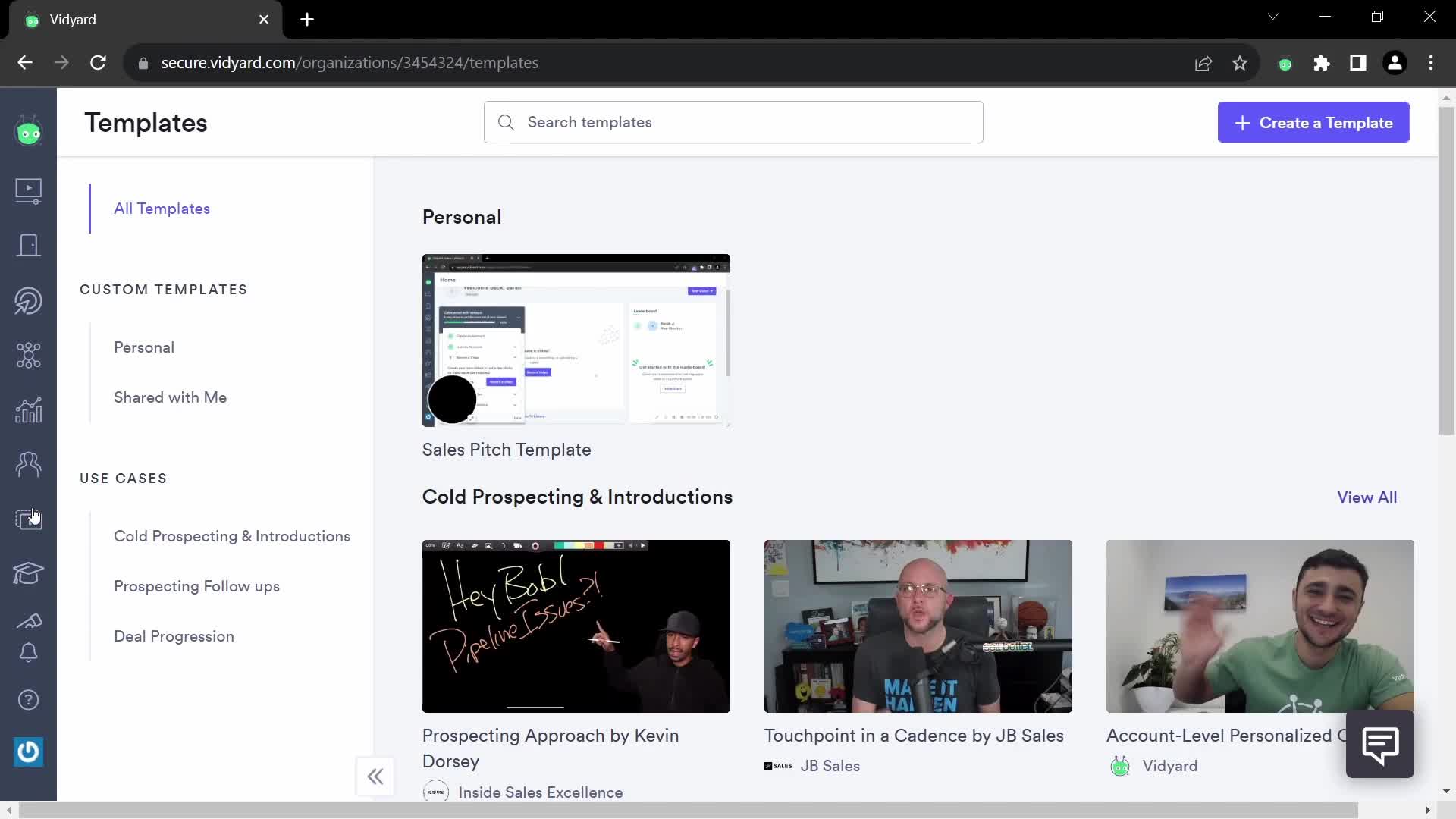The image size is (1456, 819).
Task: Open Sales Pitch Template title link
Action: 507,450
